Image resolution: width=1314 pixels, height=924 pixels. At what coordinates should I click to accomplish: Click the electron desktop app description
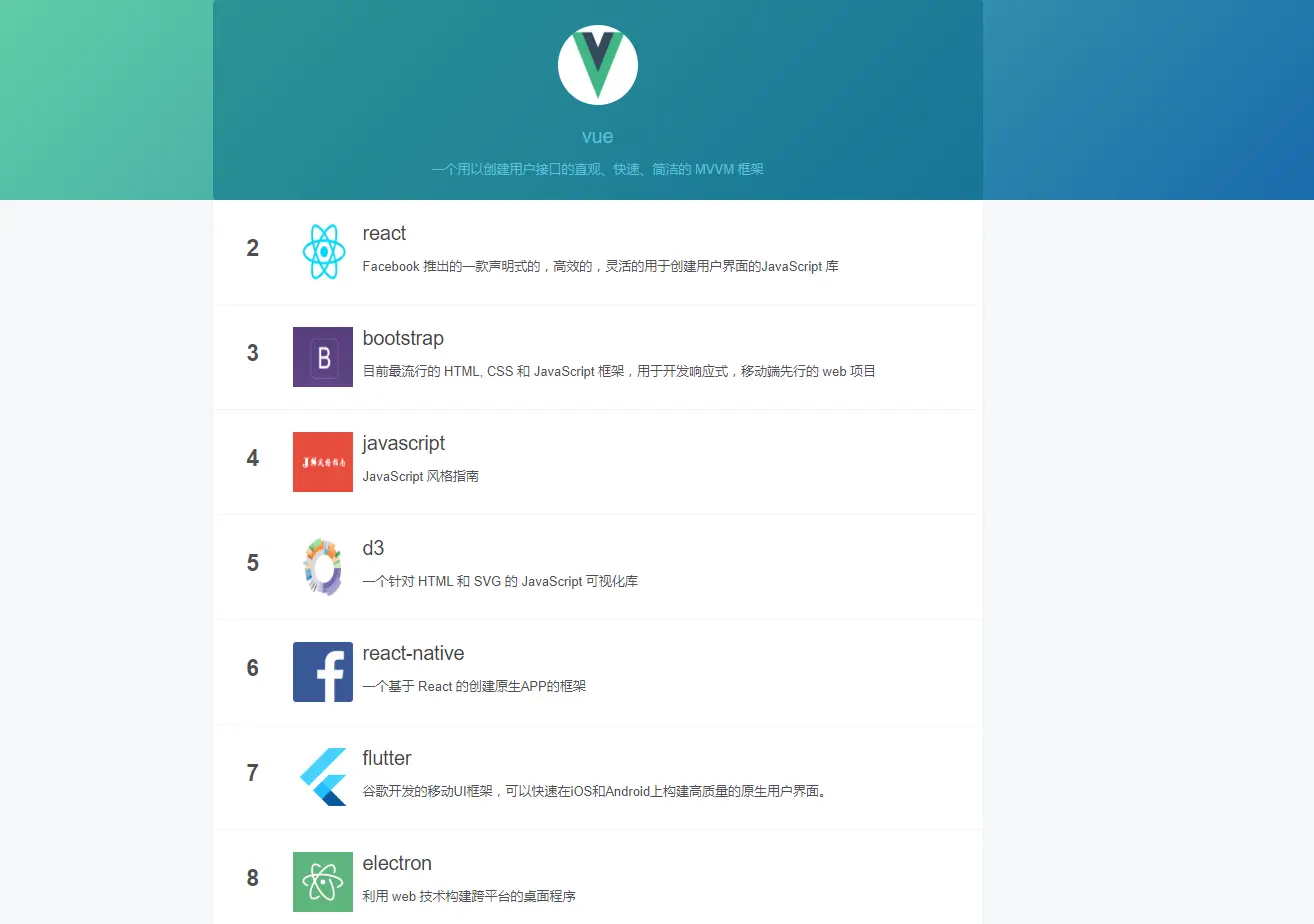[469, 897]
